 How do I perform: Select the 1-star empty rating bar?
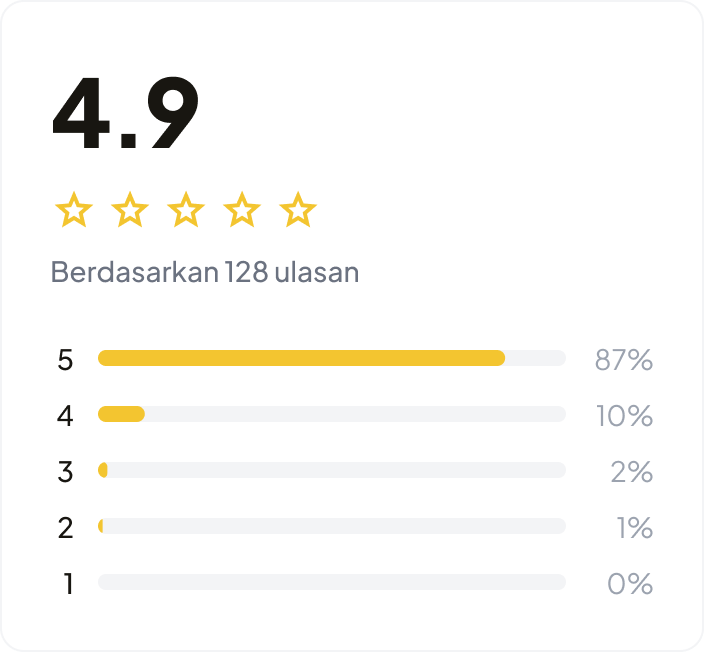tap(331, 582)
